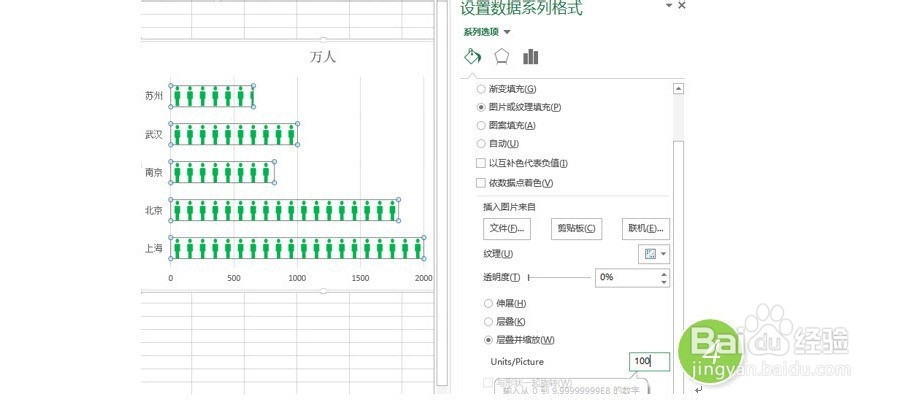Screen dimensions: 900x400
Task: Increase transparency with the up spinner arrow
Action: point(664,273)
